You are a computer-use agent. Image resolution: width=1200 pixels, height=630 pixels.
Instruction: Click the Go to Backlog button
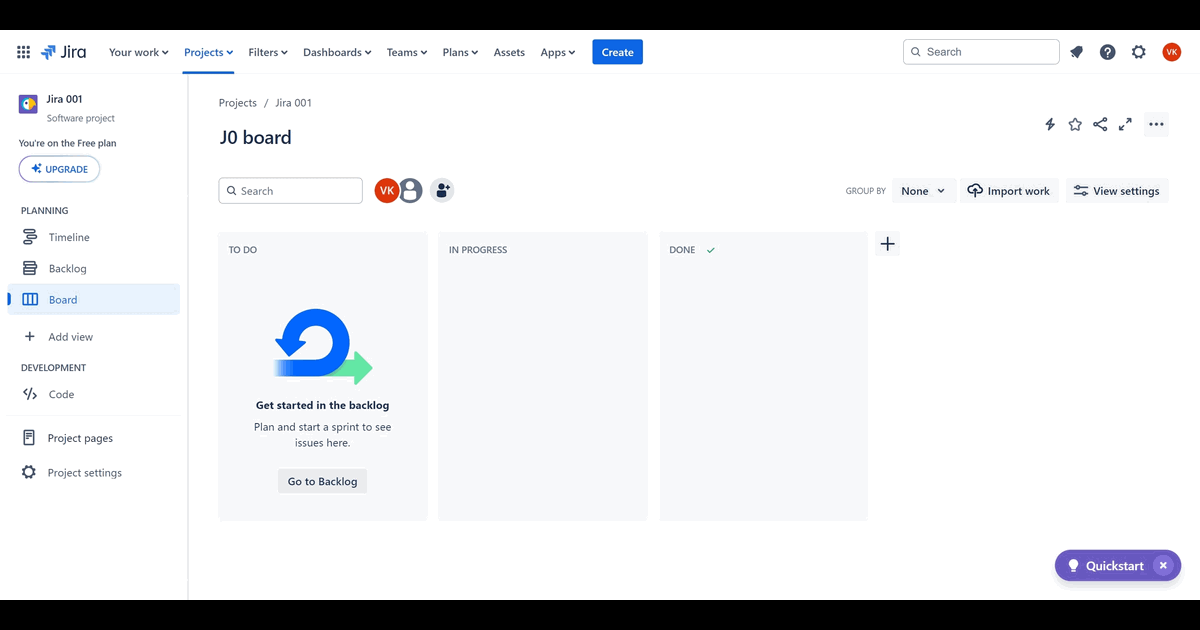click(x=322, y=481)
